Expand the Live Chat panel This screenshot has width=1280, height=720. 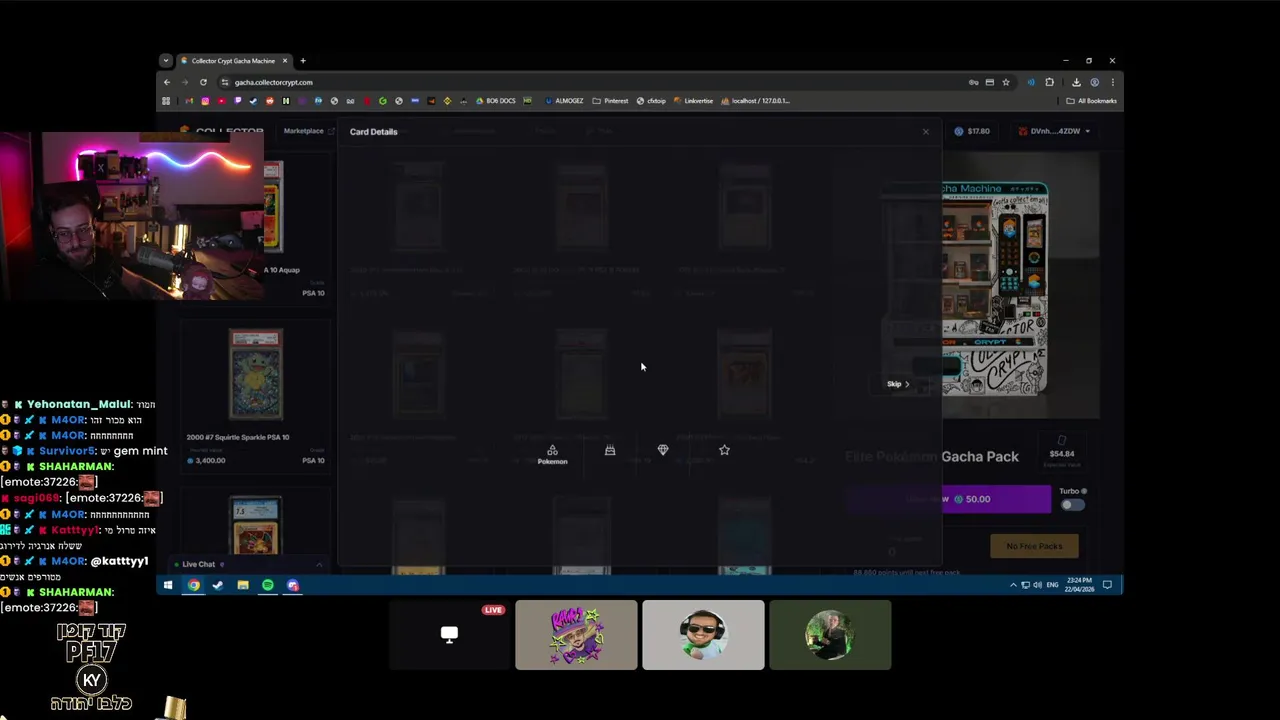(x=250, y=564)
